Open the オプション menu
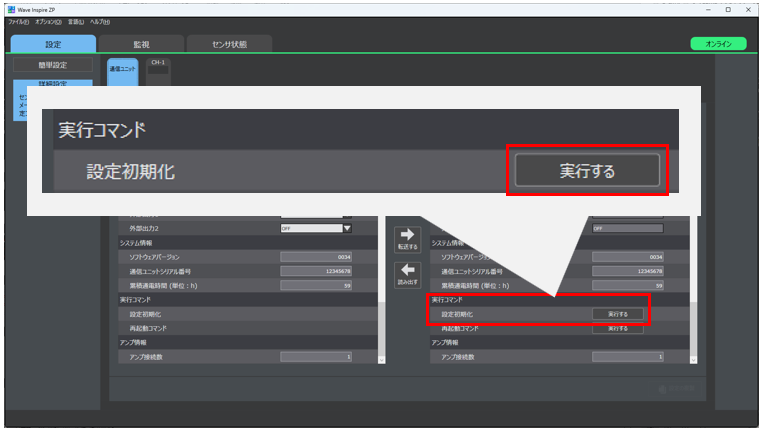 coord(48,22)
